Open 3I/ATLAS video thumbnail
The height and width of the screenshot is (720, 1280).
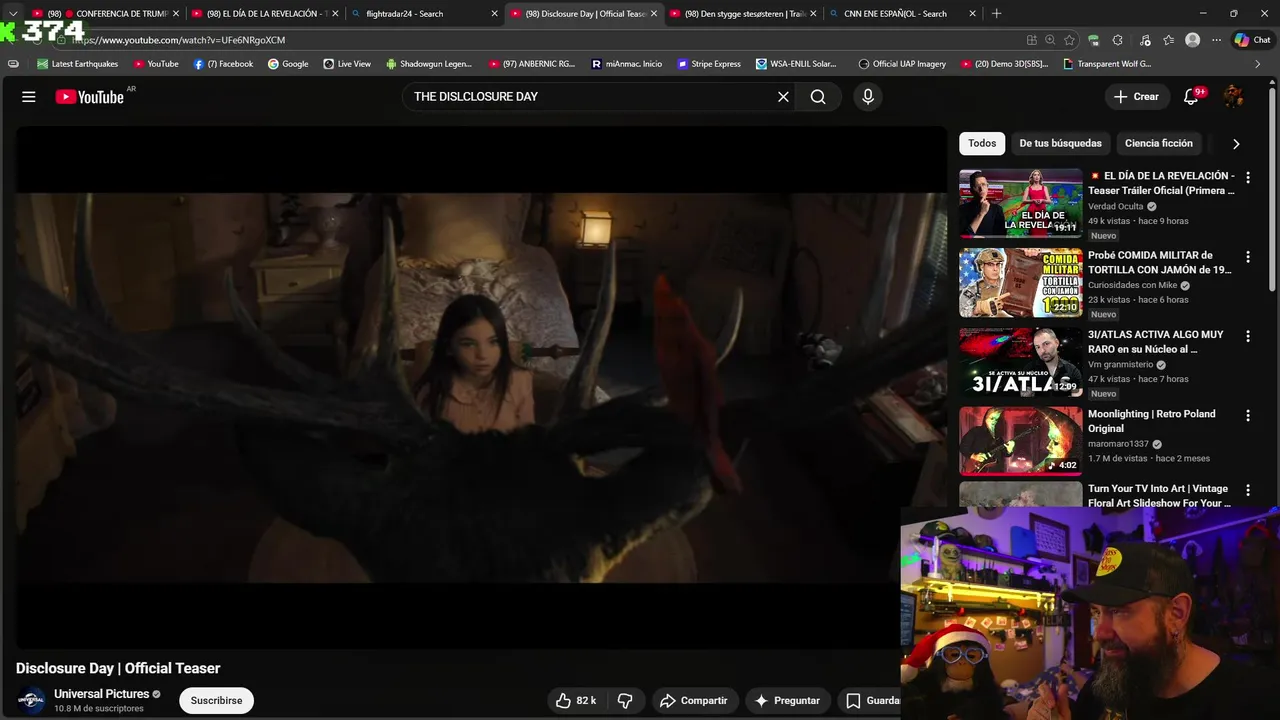pos(1020,362)
